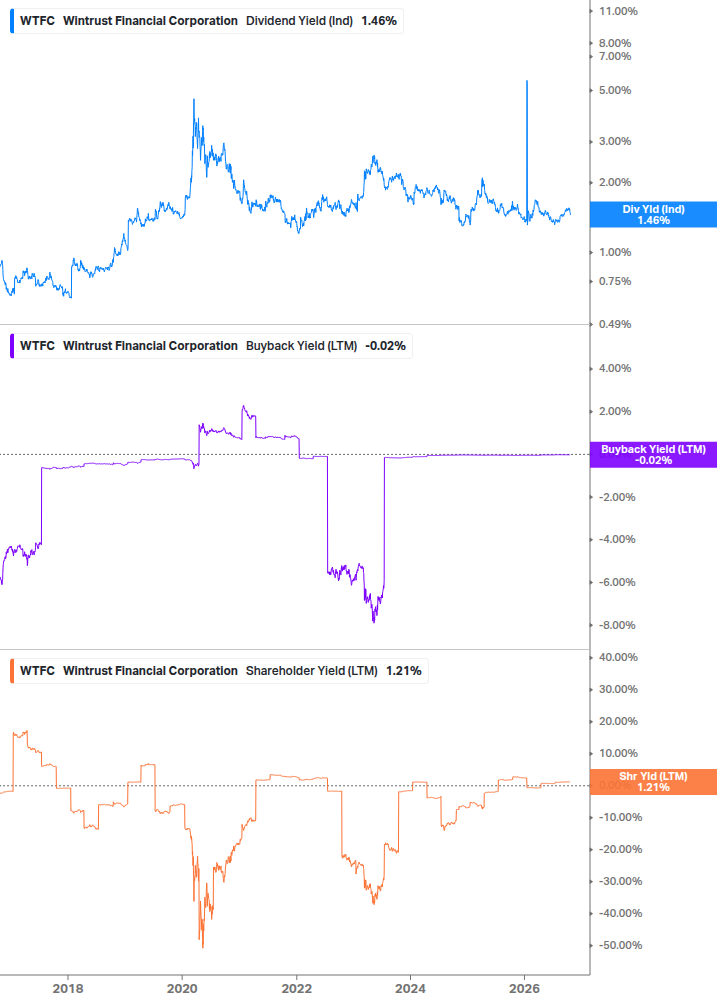The image size is (717, 1005).
Task: Click the Shareholder Yield (LTM) legend label
Action: coord(311,671)
